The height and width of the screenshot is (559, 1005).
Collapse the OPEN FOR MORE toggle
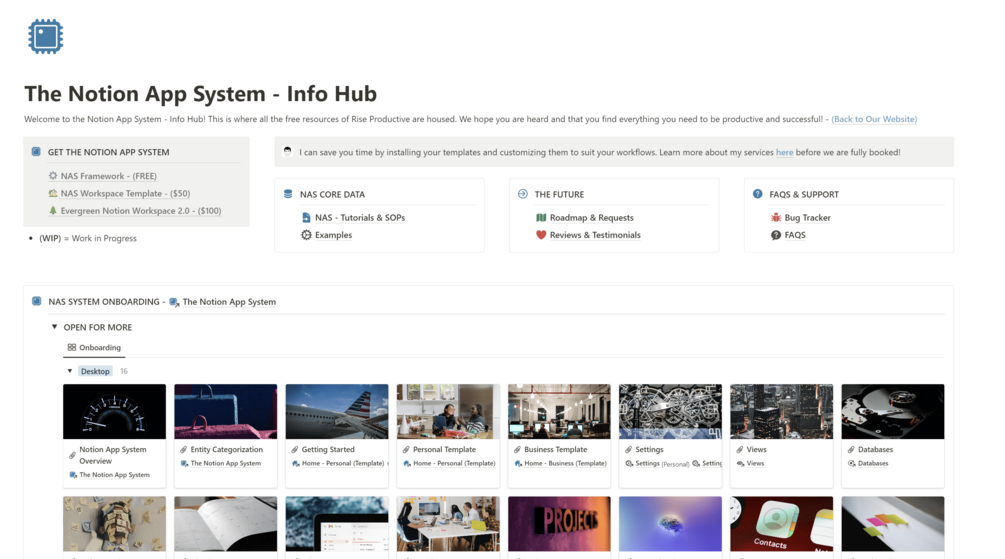(54, 327)
